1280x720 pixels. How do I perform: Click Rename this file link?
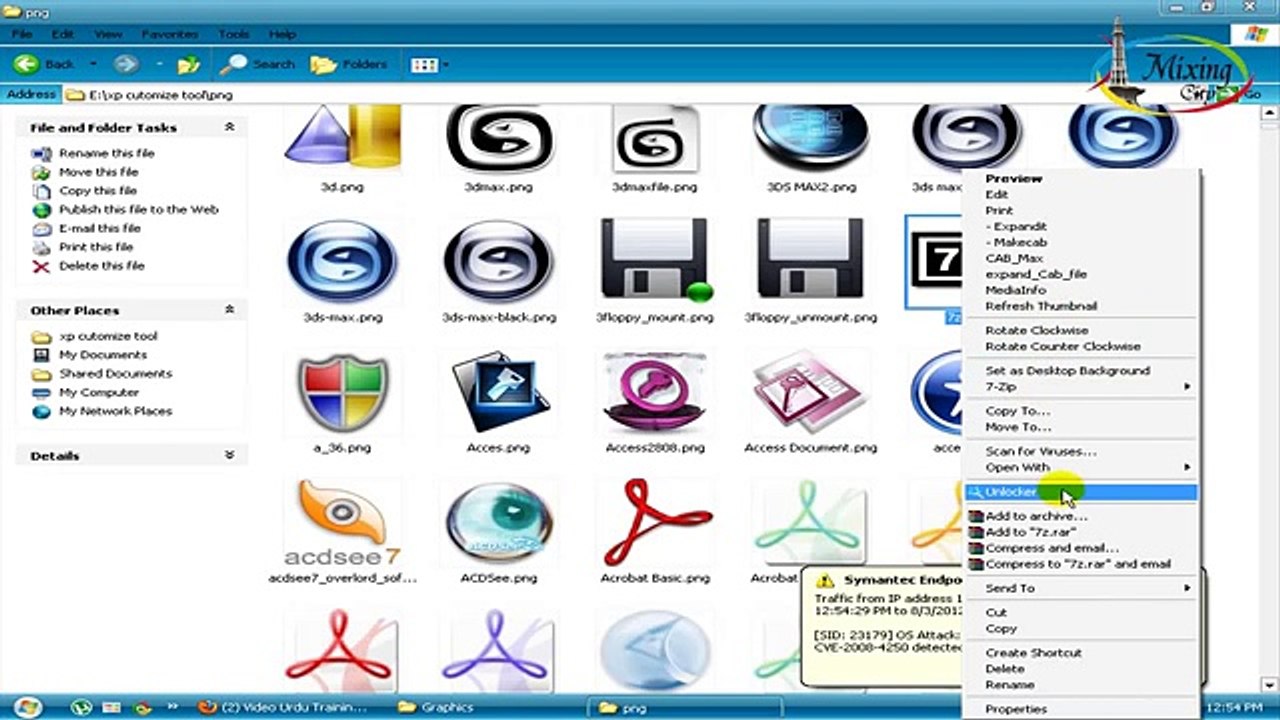pyautogui.click(x=106, y=153)
